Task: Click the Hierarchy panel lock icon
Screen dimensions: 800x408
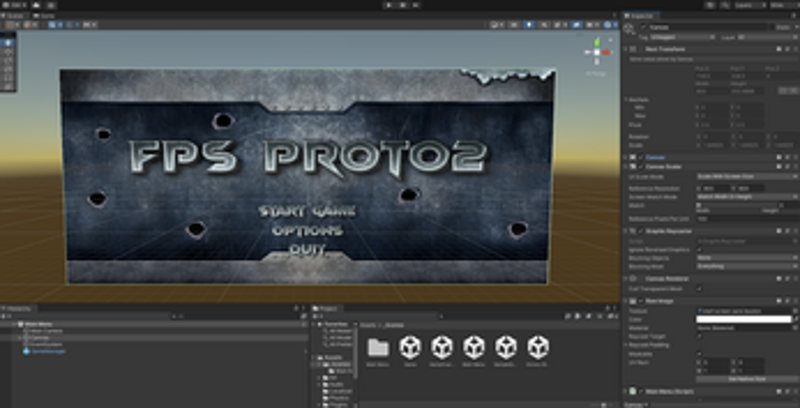Action: click(x=296, y=309)
